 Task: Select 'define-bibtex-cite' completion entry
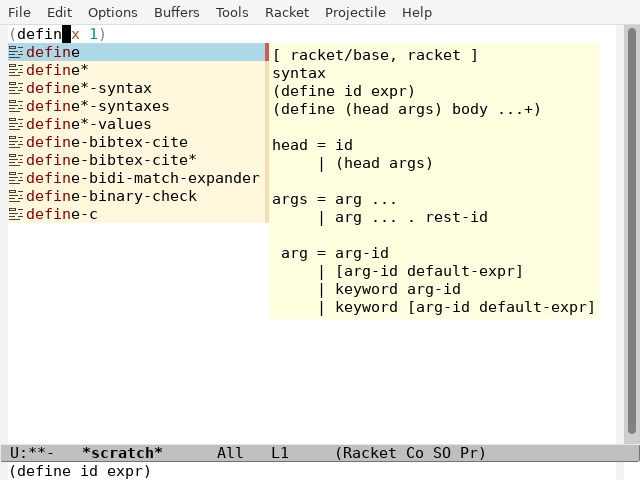(136, 142)
